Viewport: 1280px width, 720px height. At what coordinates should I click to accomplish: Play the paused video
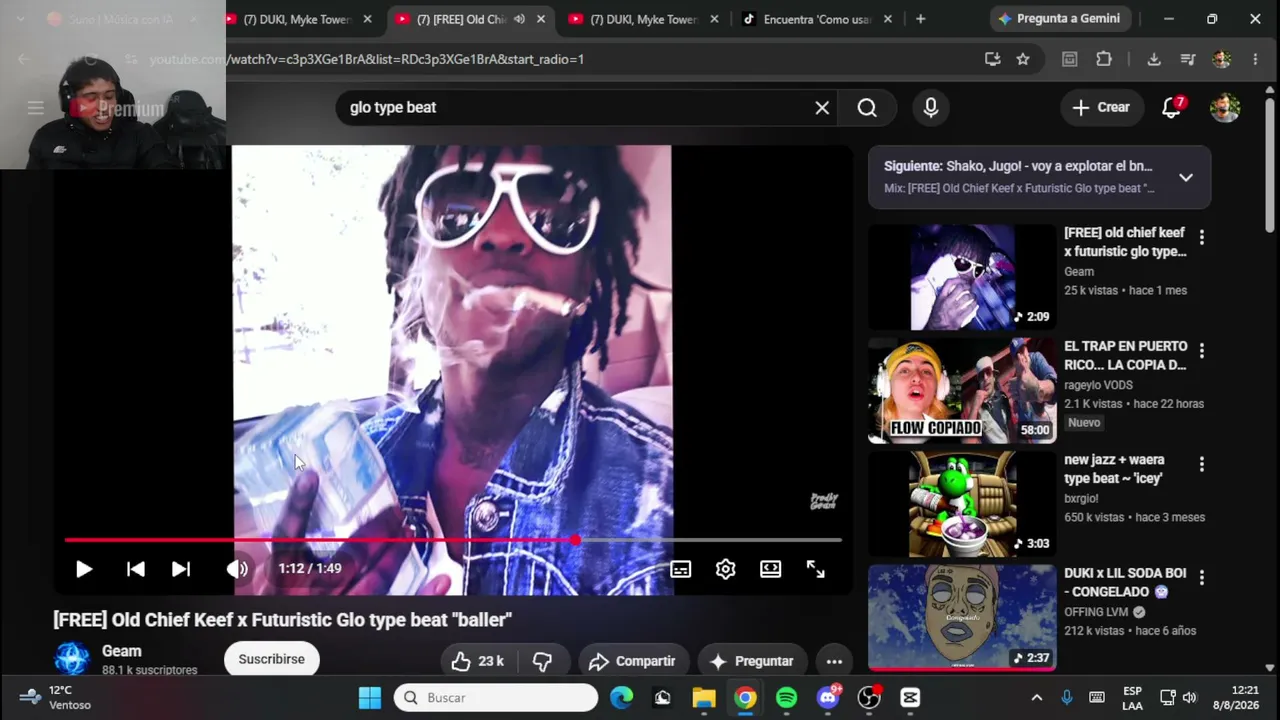(x=84, y=569)
